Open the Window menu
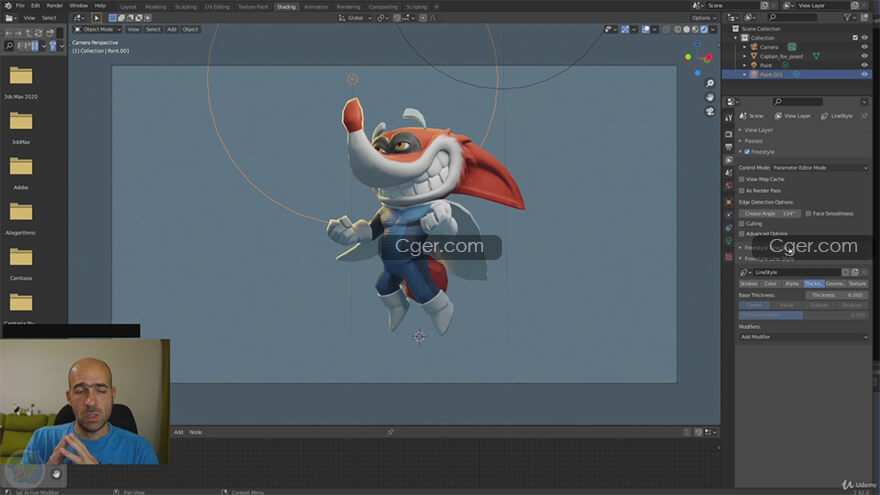 [x=79, y=6]
